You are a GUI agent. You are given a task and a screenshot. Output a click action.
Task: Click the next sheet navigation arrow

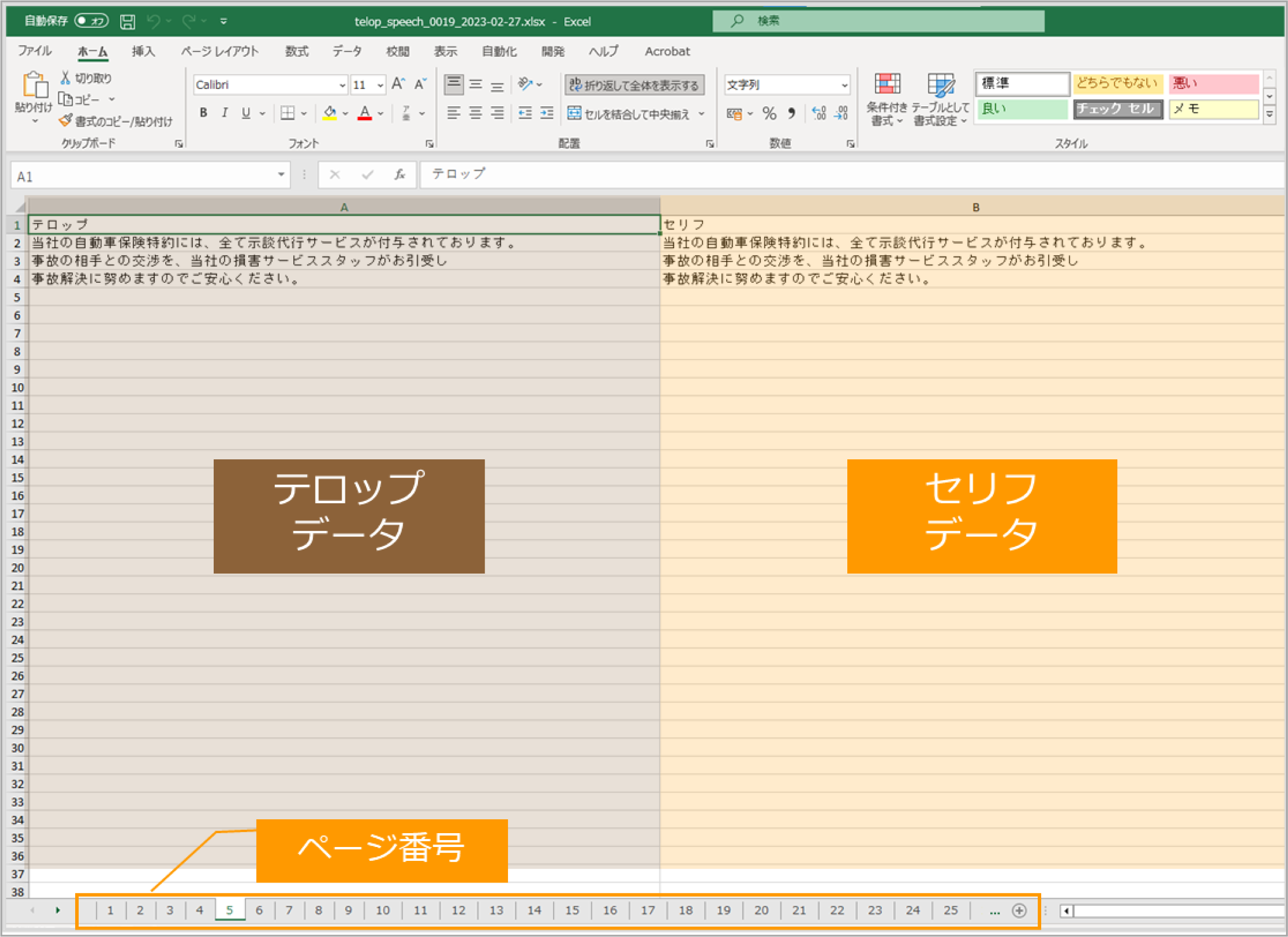point(57,910)
